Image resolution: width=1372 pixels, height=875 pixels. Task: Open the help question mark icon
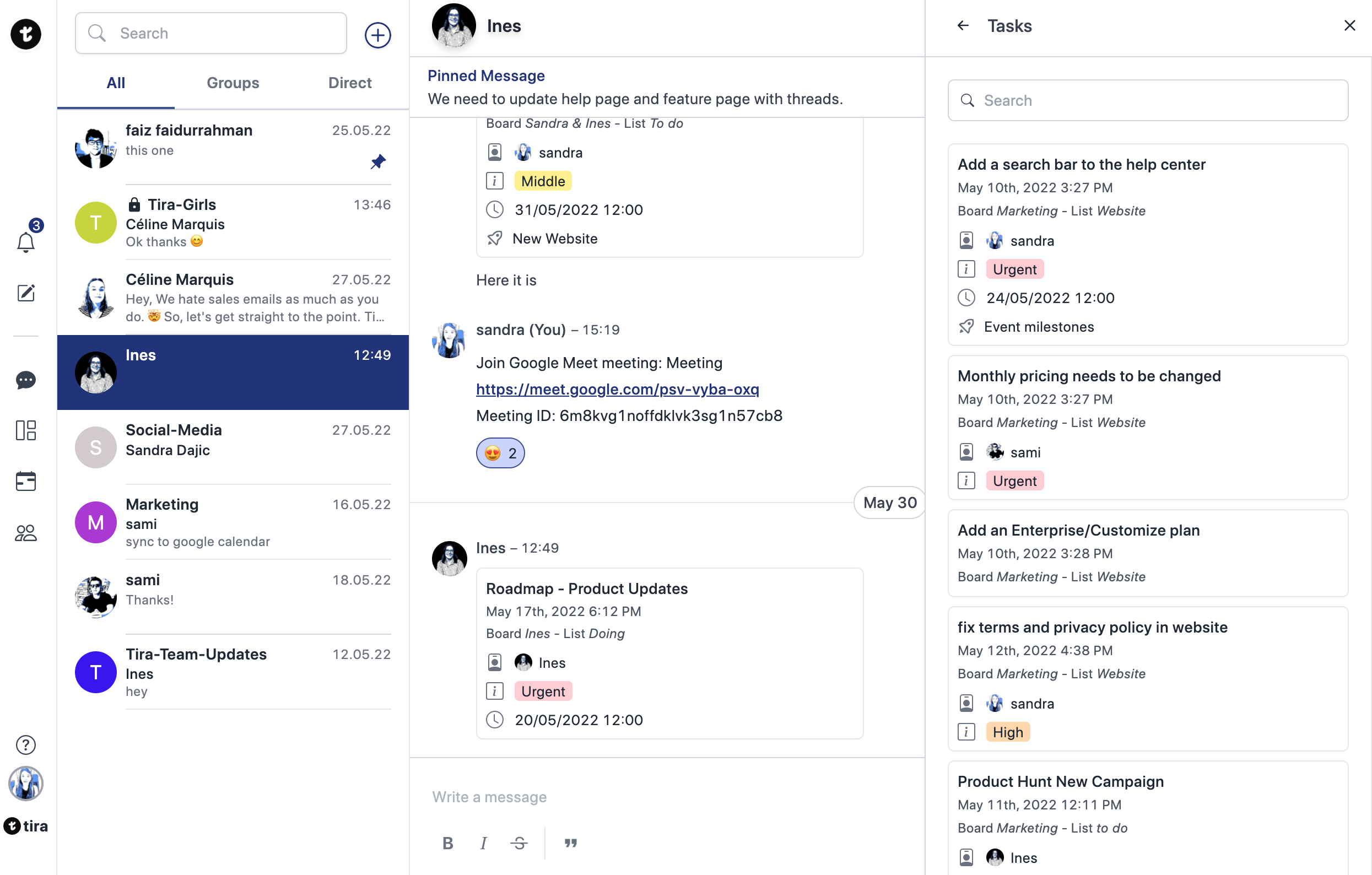pyautogui.click(x=26, y=744)
